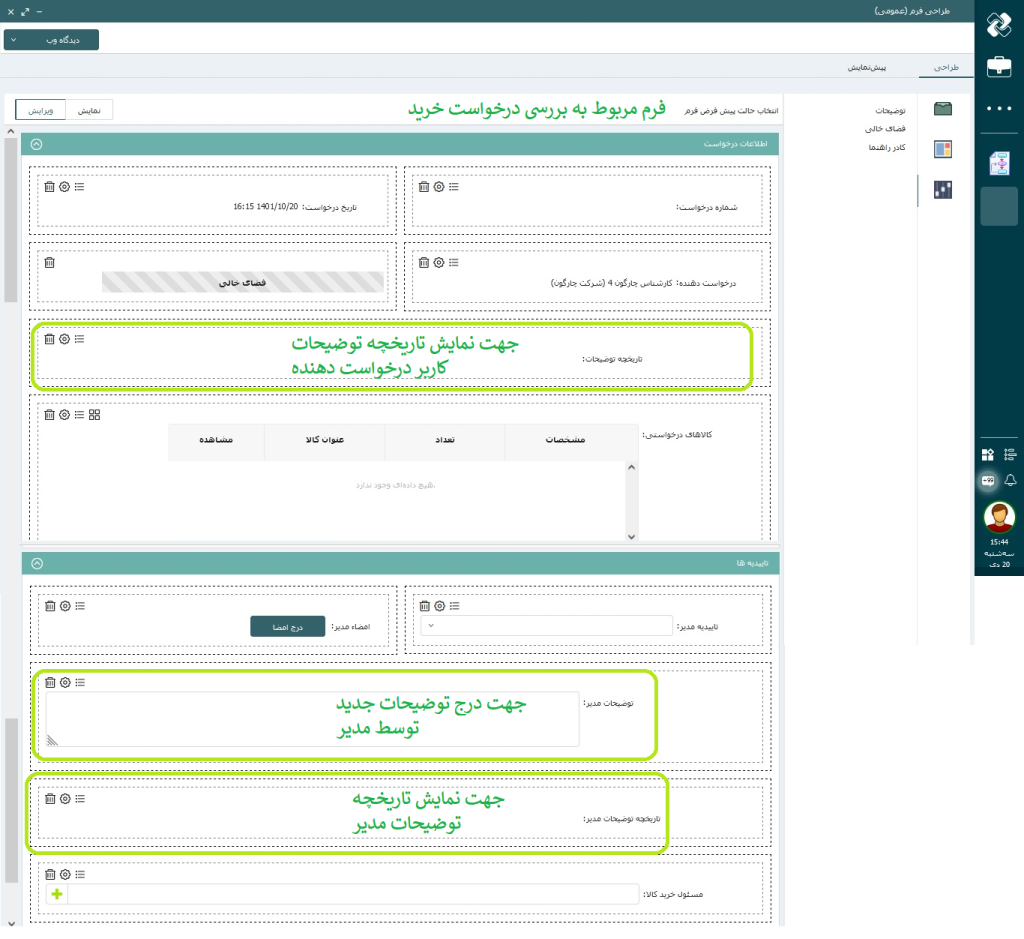Select the طراحی tab
Viewport: 1024px width, 939px height.
click(945, 67)
